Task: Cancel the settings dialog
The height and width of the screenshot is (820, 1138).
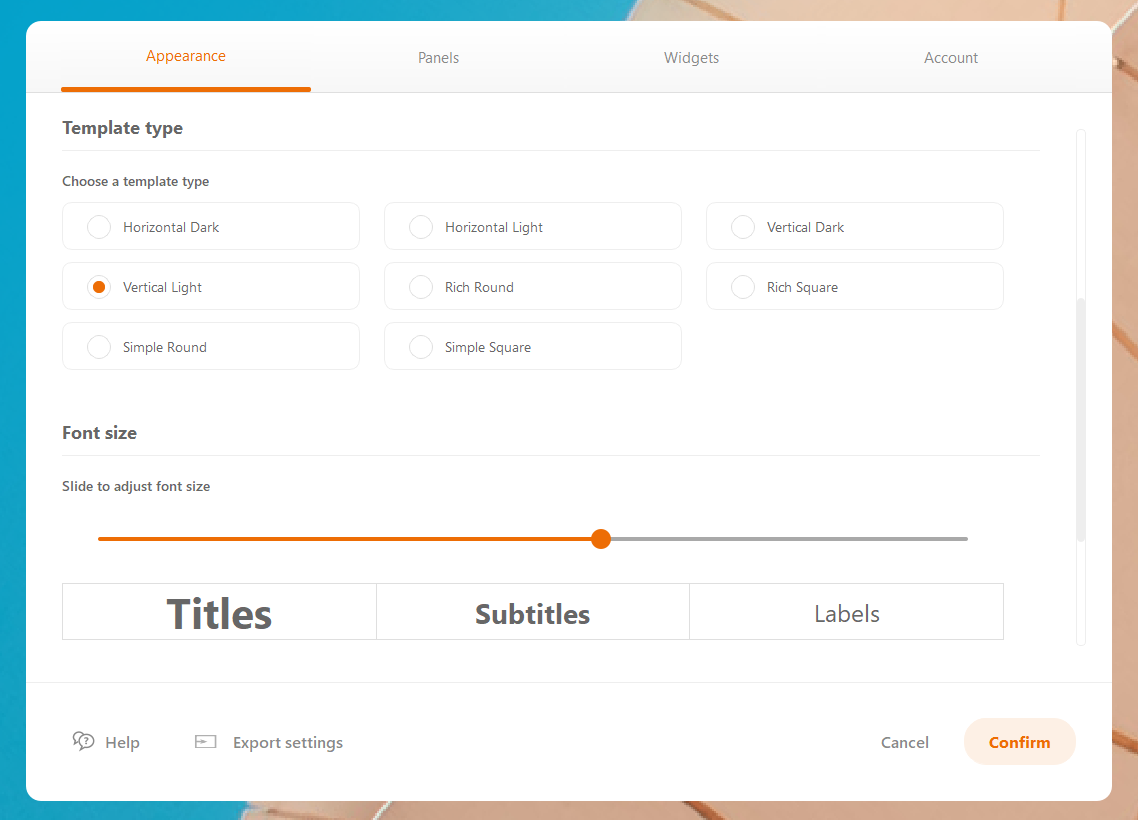Action: (x=904, y=742)
